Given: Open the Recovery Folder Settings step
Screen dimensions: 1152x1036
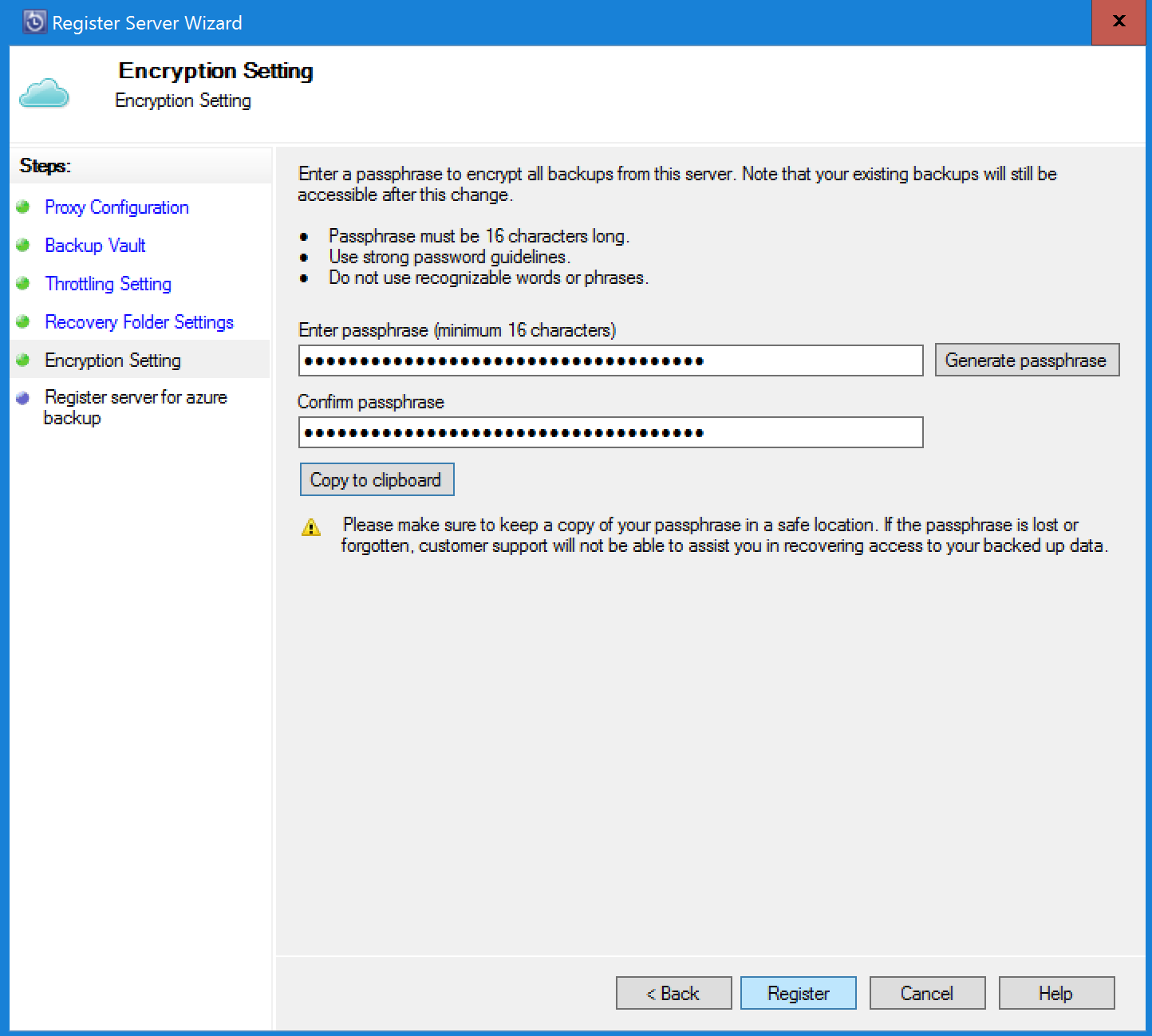Looking at the screenshot, I should click(139, 322).
